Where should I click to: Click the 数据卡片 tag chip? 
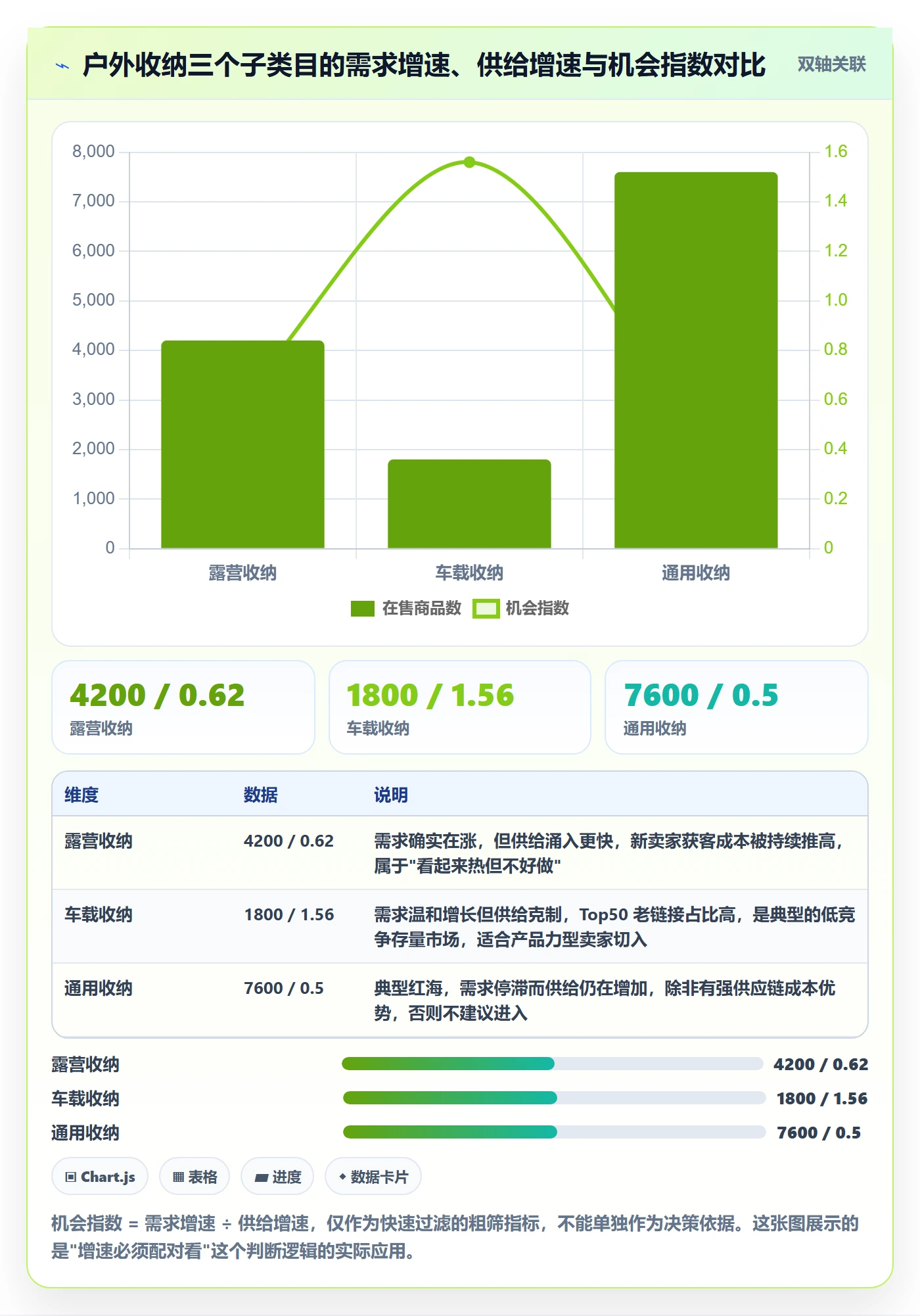coord(373,1177)
